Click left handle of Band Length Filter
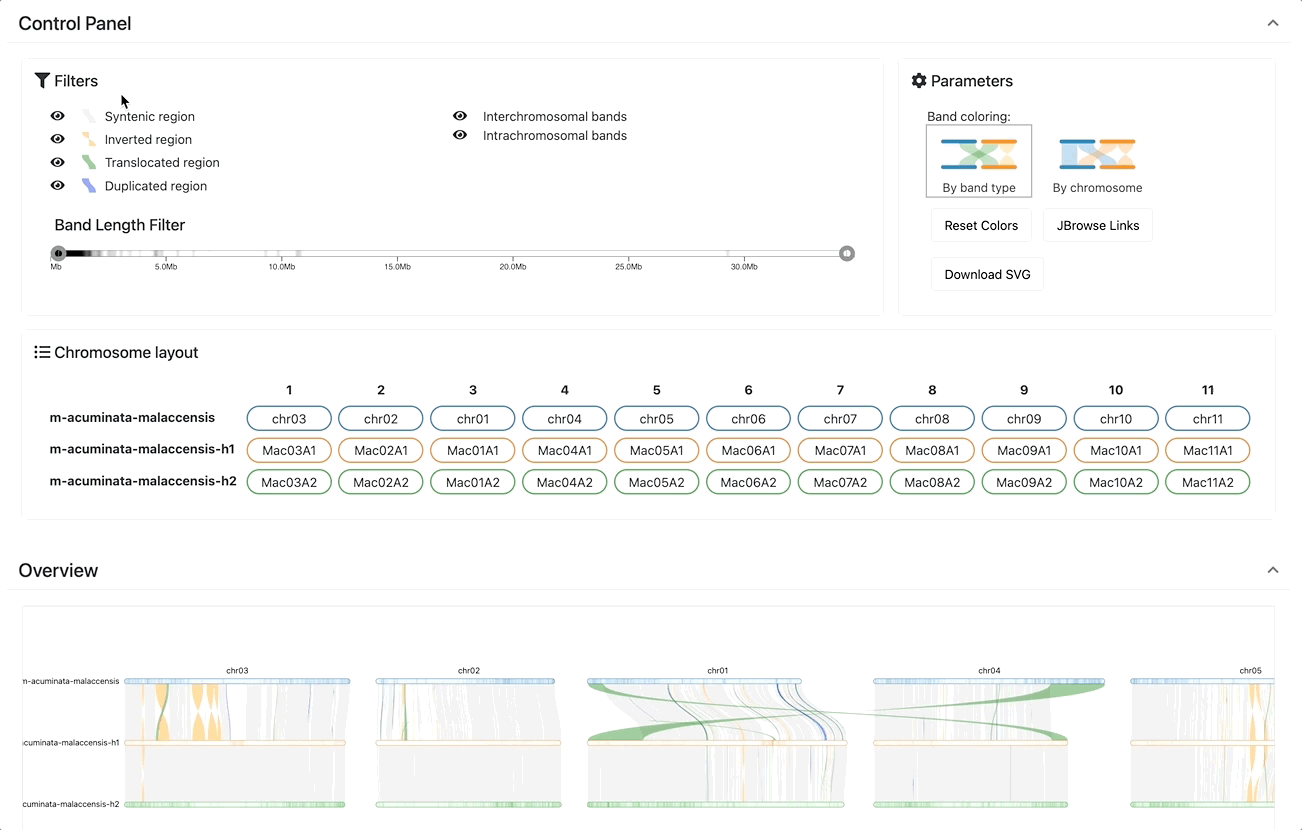Image resolution: width=1302 pixels, height=830 pixels. (58, 254)
